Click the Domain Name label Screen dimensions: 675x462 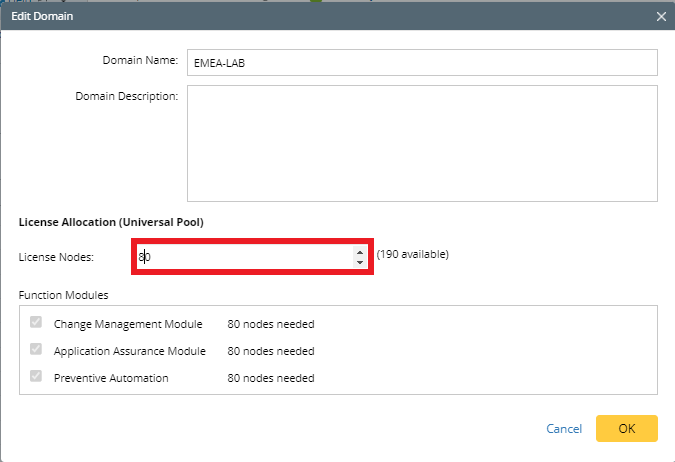pos(140,60)
